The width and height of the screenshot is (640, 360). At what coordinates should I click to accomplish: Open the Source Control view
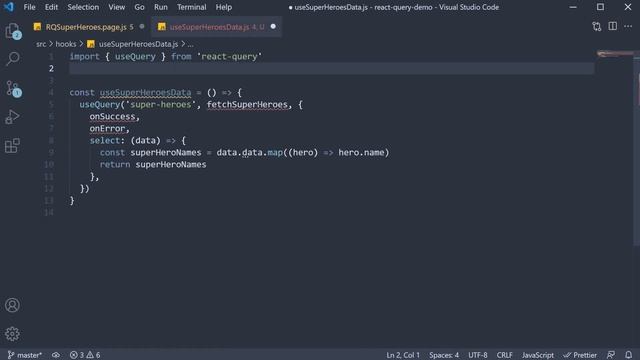[13, 88]
